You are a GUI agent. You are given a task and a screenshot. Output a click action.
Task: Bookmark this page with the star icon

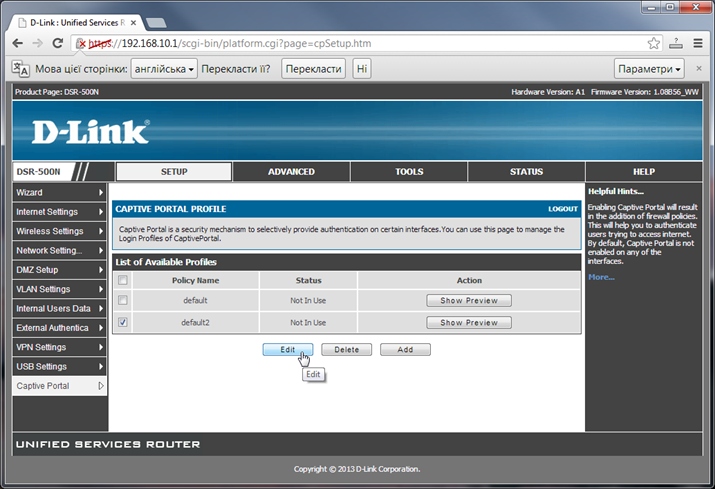coord(654,44)
